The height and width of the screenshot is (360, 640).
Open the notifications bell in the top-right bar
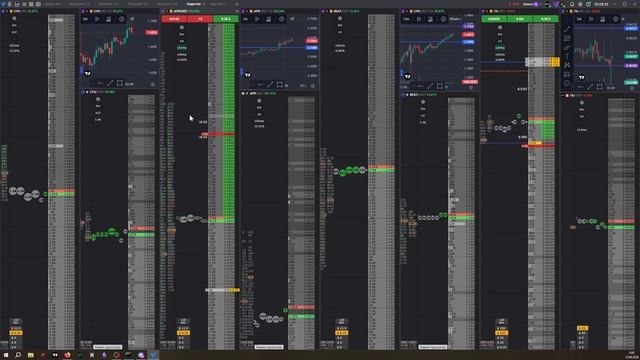click(572, 4)
